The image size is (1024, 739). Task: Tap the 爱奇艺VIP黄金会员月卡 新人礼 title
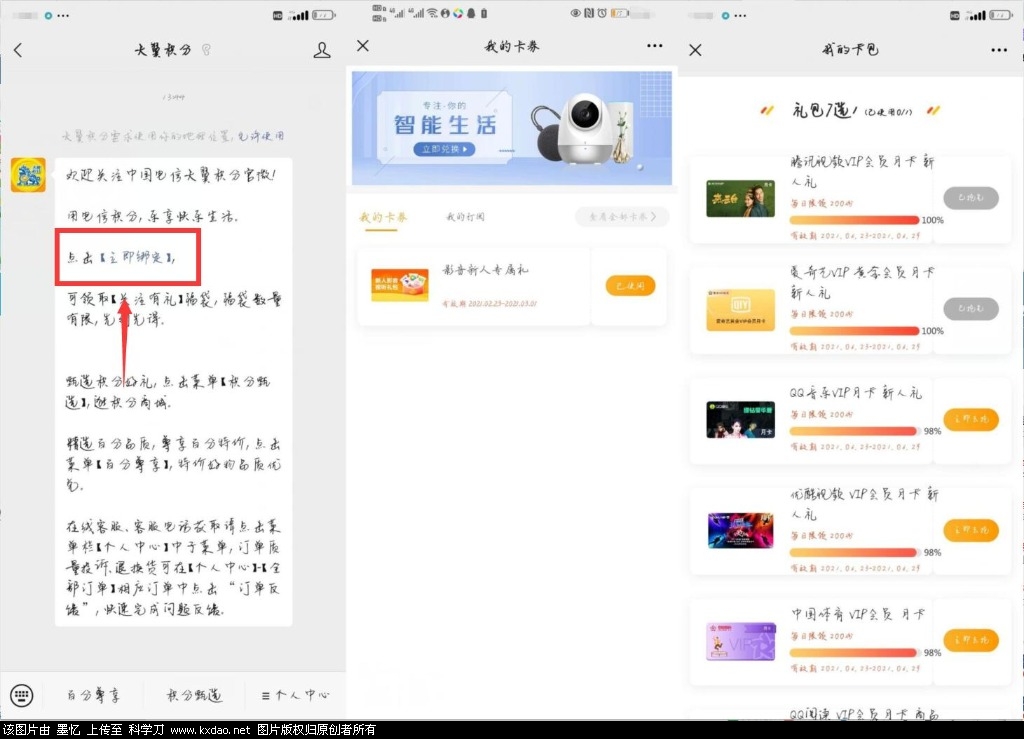[862, 283]
